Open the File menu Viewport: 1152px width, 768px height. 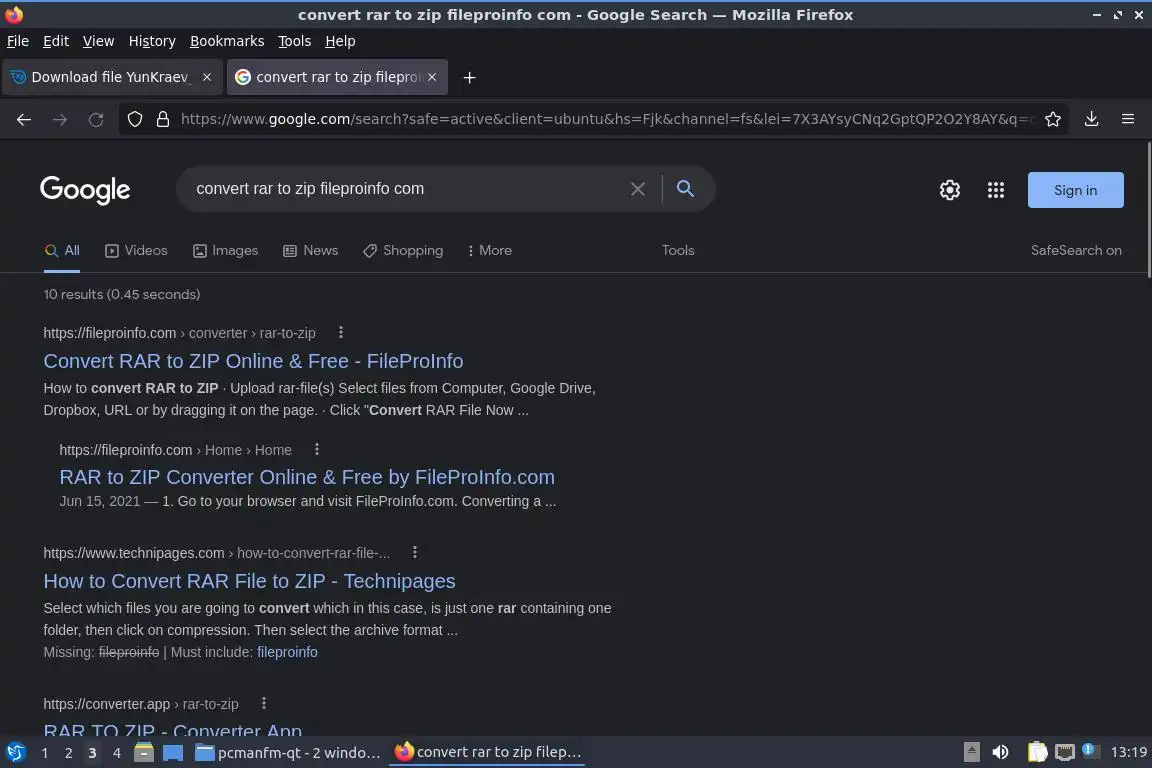click(x=18, y=41)
